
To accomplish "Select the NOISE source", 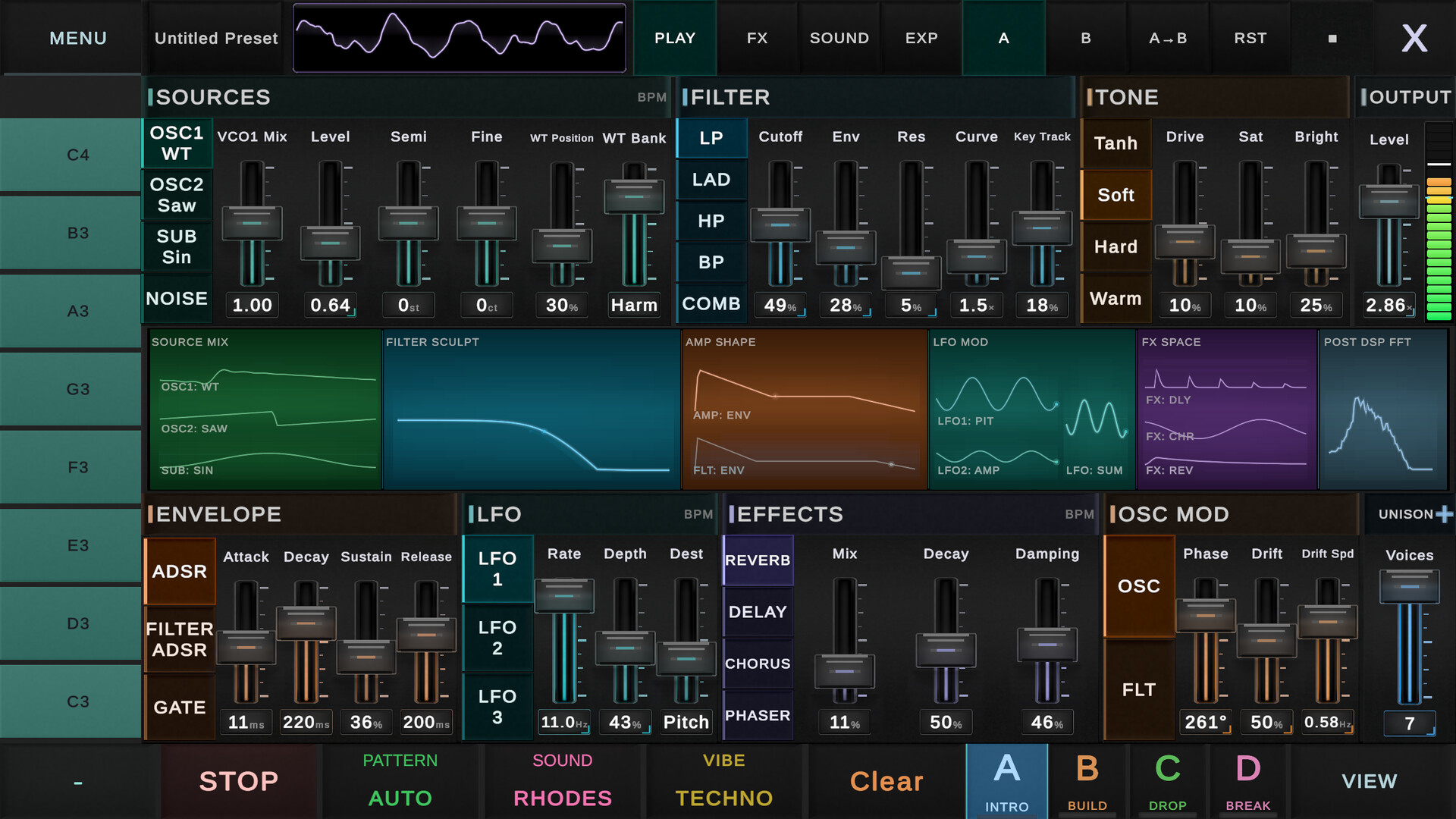I will tap(177, 299).
